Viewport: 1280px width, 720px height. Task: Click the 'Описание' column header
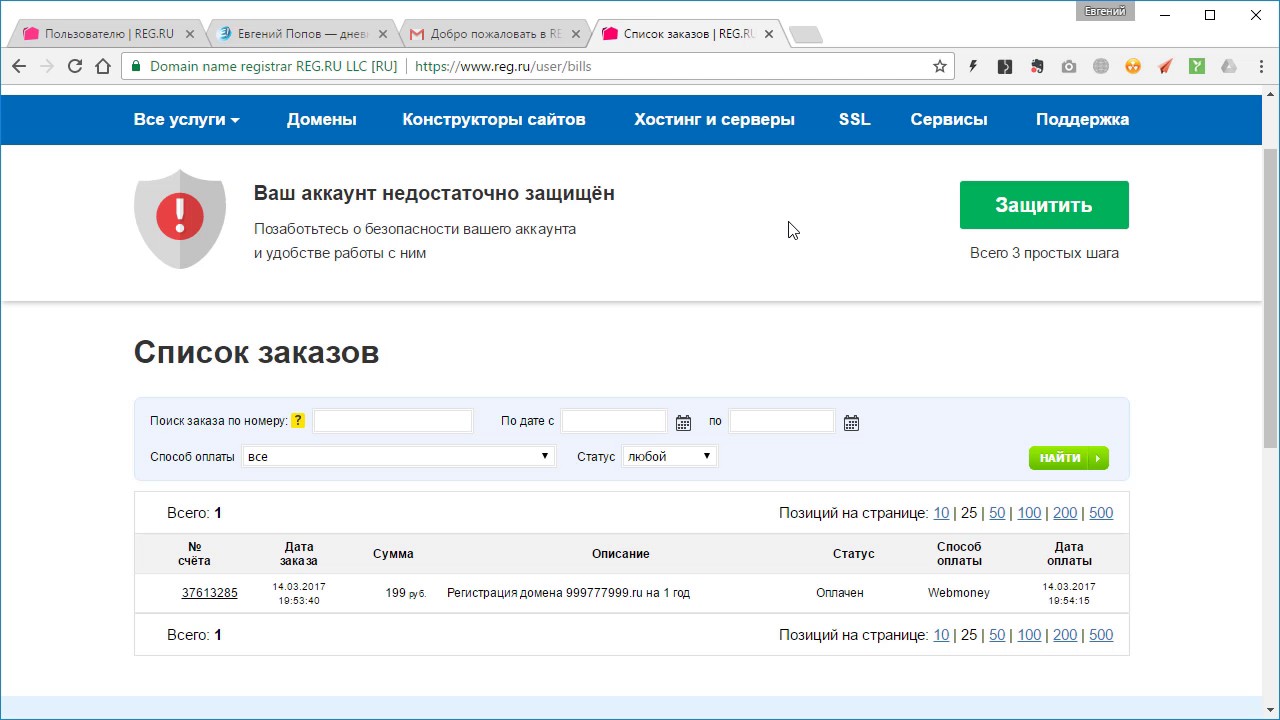(x=621, y=554)
